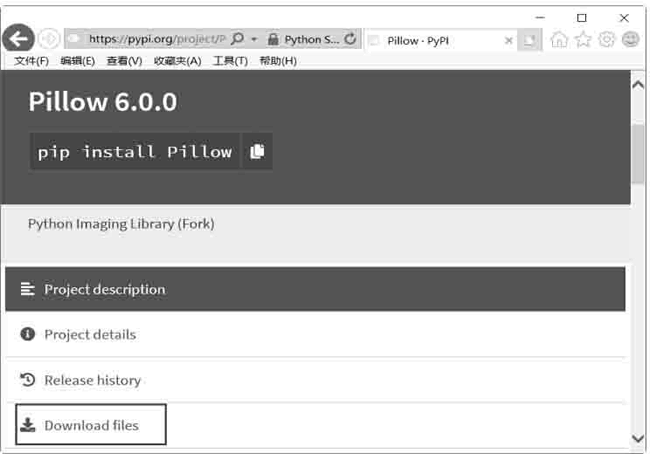This screenshot has height=454, width=650.
Task: Click the home icon
Action: [559, 40]
